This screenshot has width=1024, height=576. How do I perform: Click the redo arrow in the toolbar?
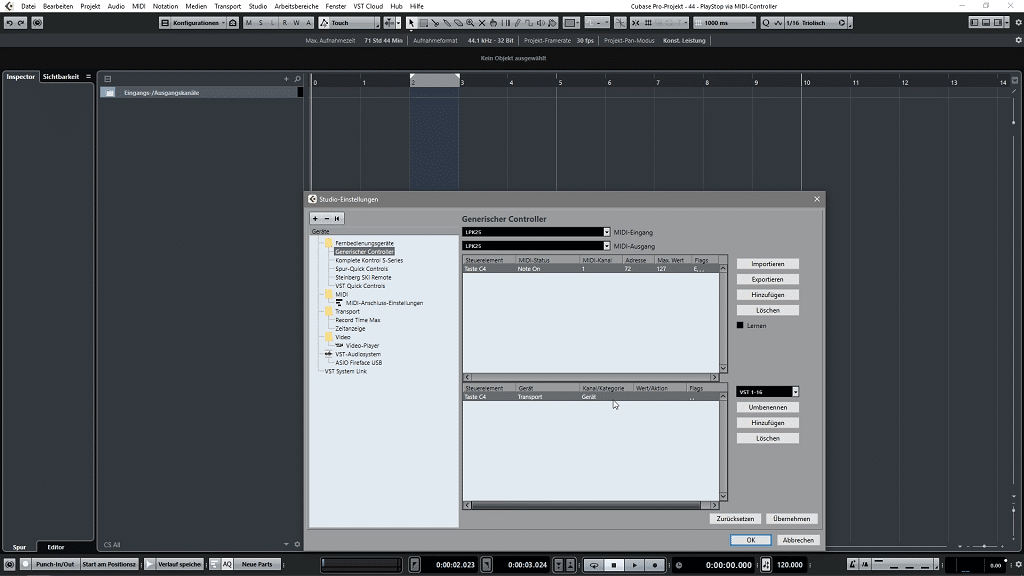point(21,23)
